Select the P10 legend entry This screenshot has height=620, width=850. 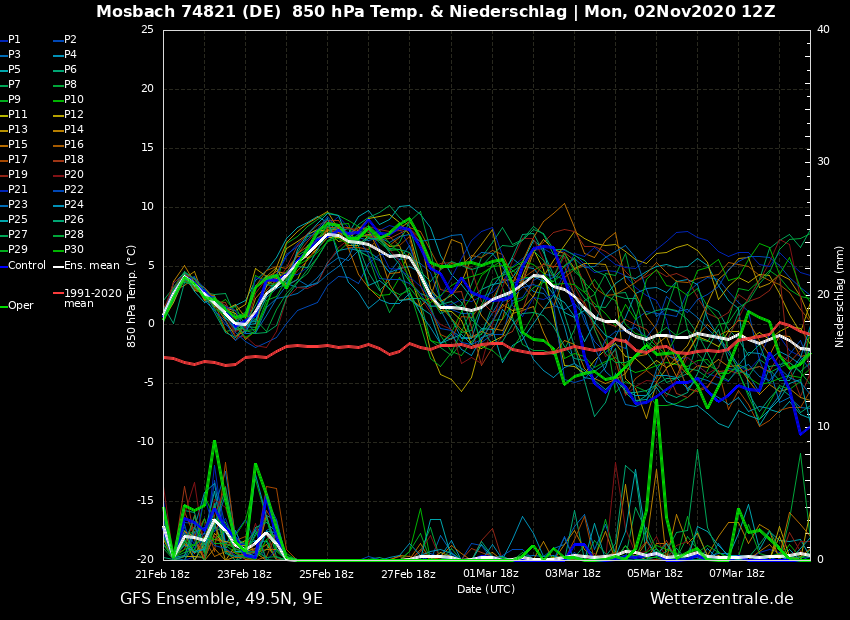pyautogui.click(x=74, y=100)
